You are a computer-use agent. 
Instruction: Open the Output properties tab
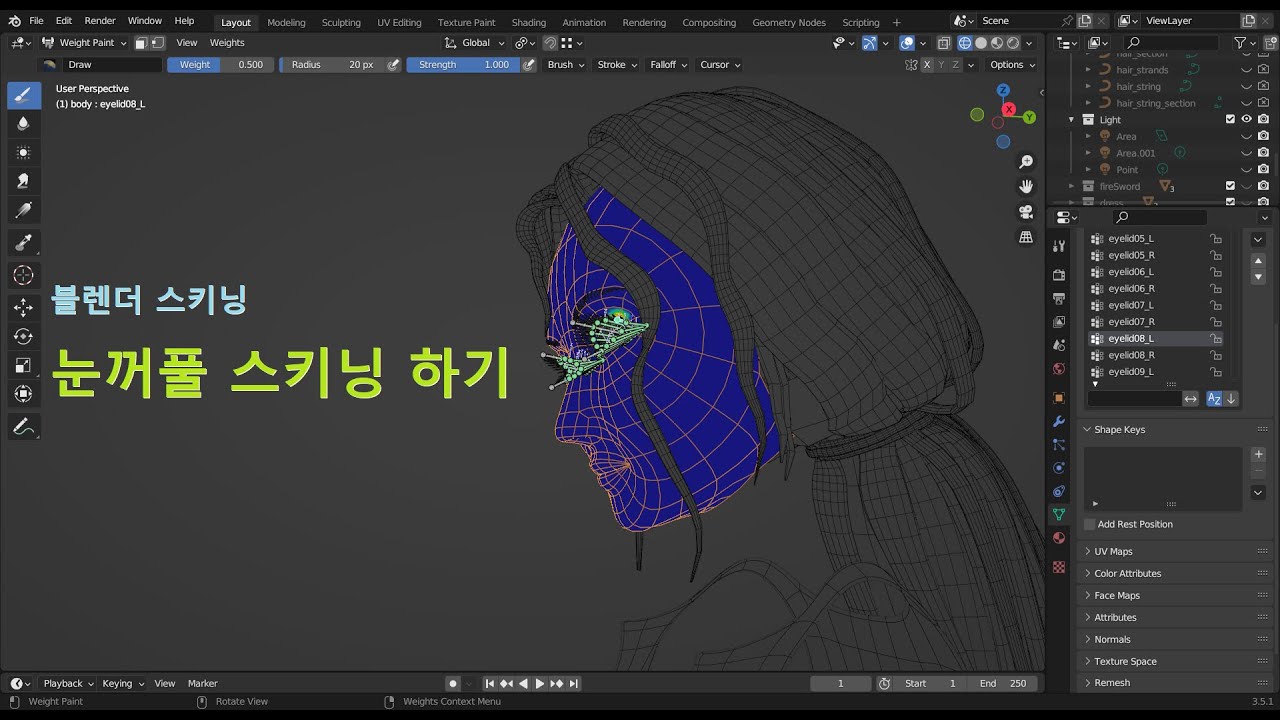click(x=1059, y=298)
